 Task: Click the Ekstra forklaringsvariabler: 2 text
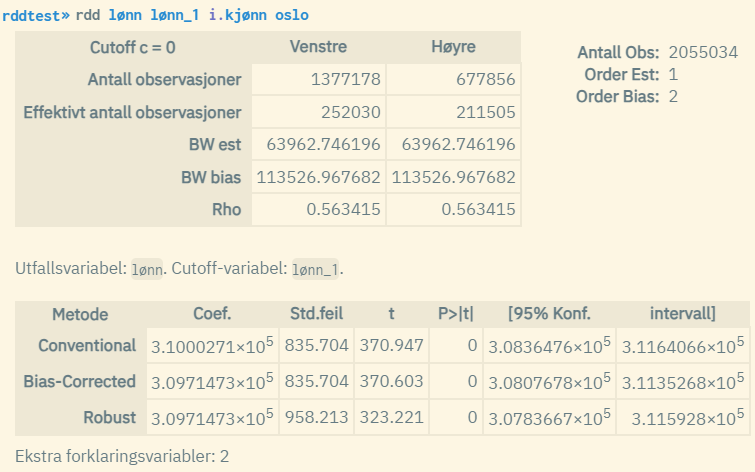123,456
